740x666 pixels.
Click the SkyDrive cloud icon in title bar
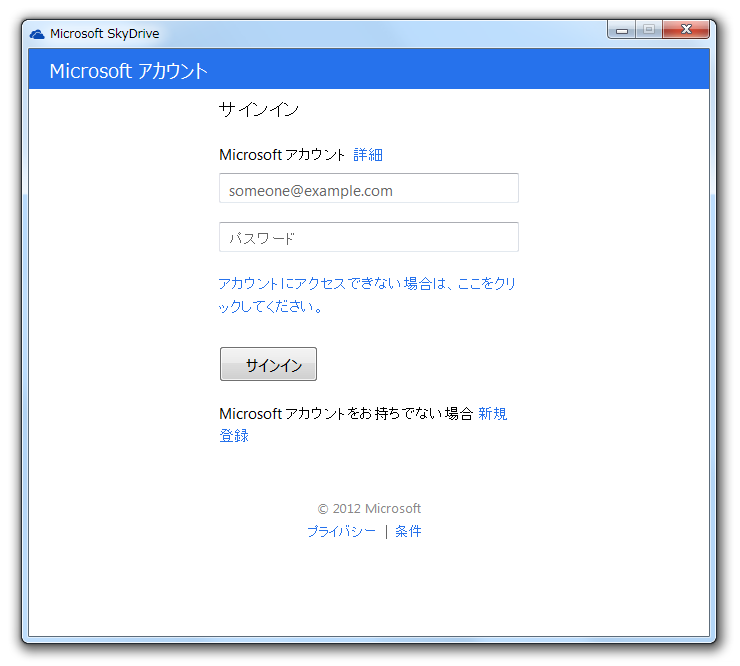point(37,34)
